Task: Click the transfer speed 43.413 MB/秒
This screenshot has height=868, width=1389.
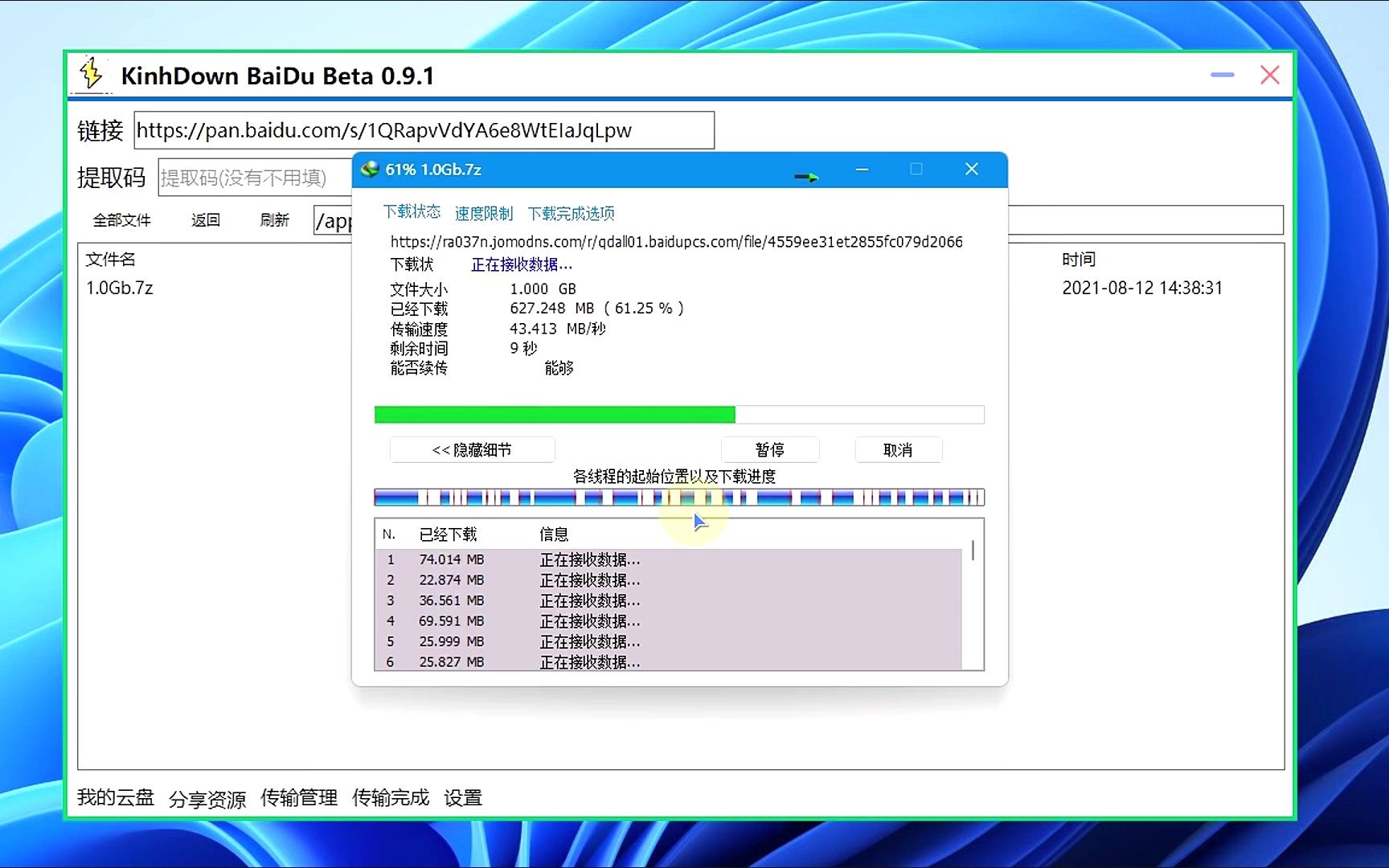Action: point(558,329)
